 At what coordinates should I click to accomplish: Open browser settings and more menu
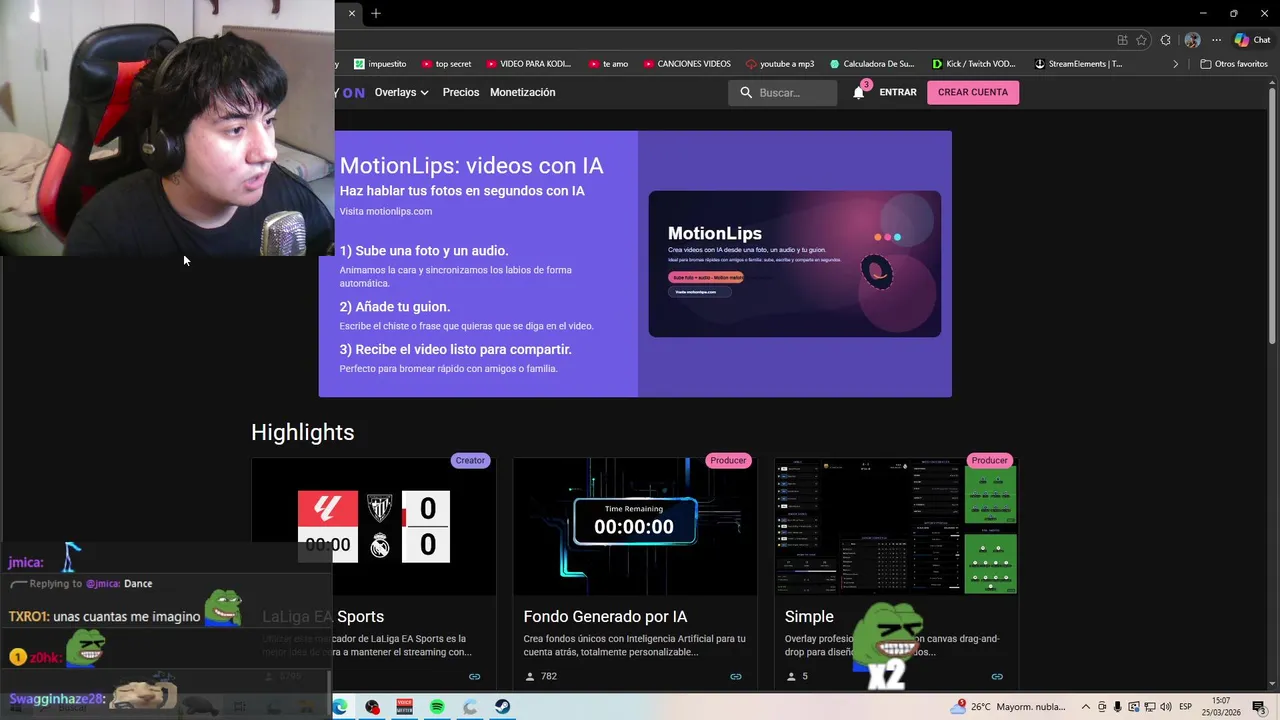coord(1217,40)
